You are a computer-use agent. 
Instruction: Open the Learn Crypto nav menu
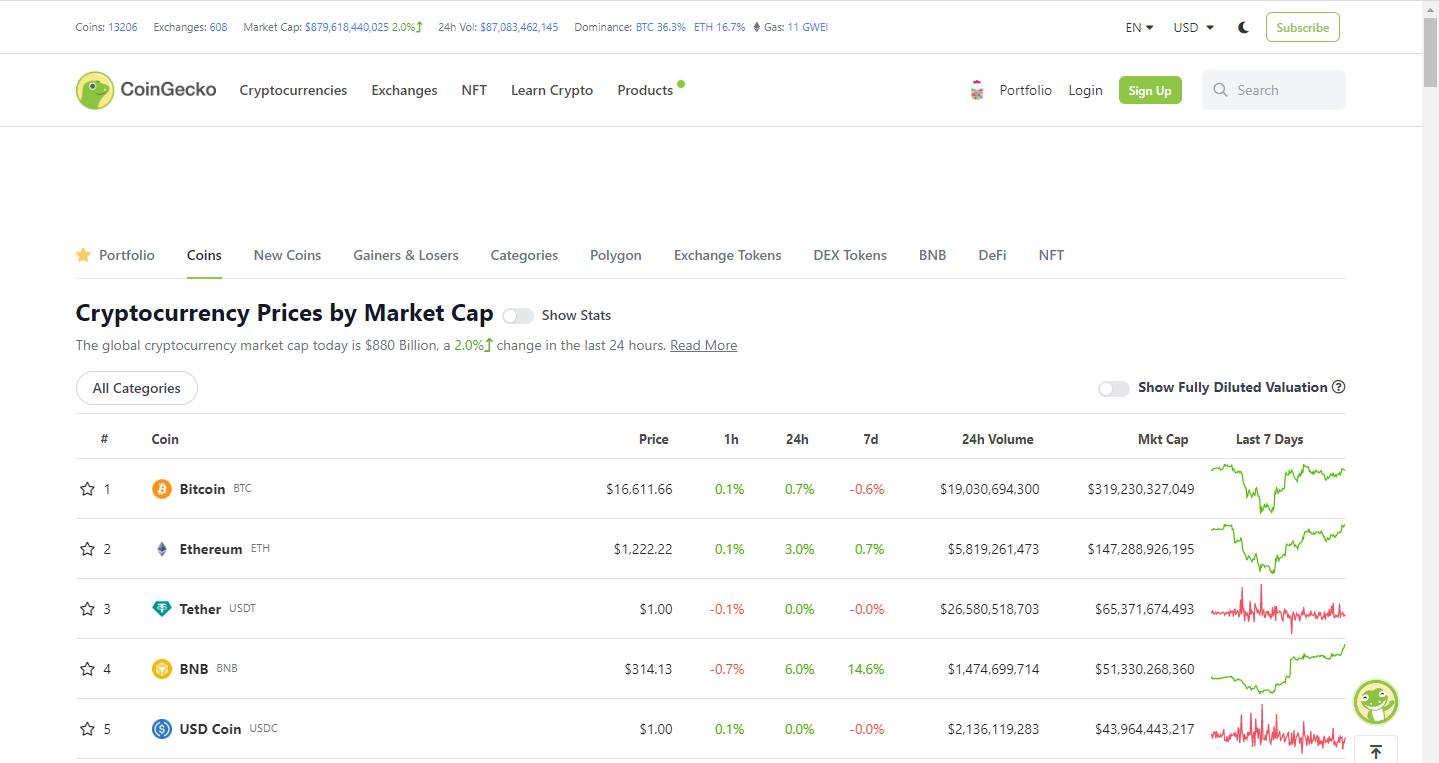coord(552,90)
